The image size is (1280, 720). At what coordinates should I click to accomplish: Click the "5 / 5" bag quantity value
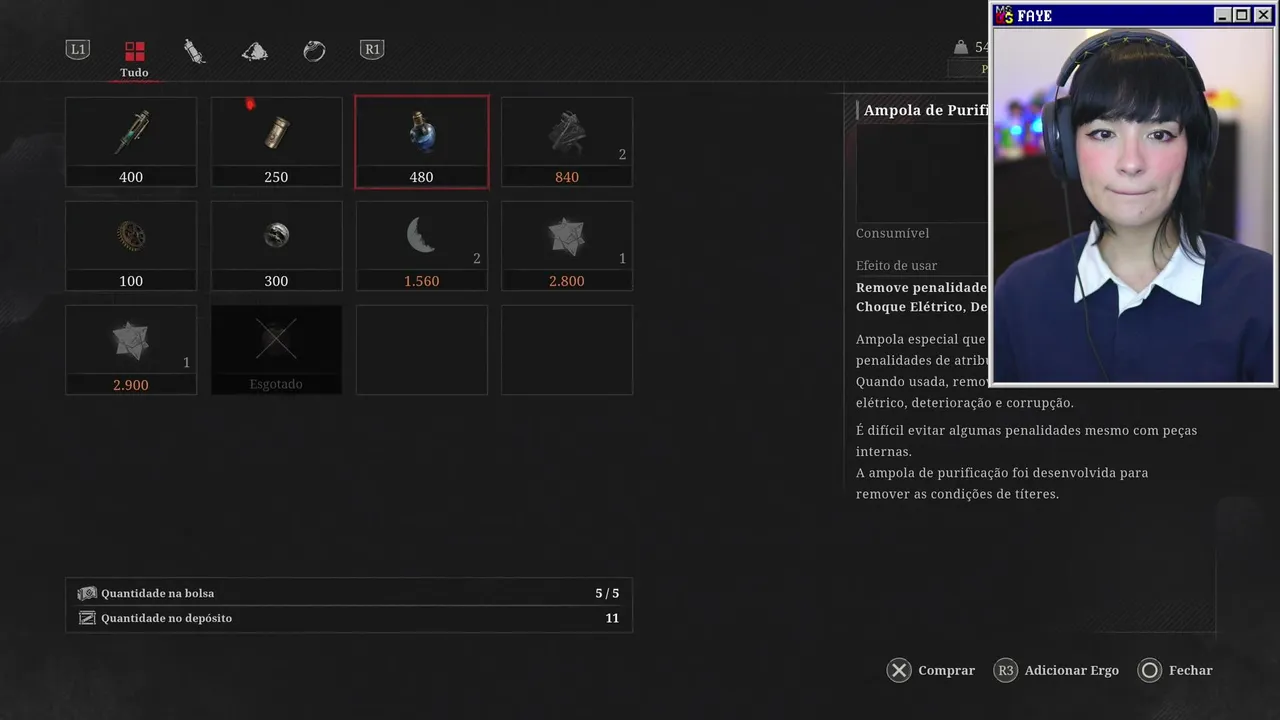click(607, 593)
